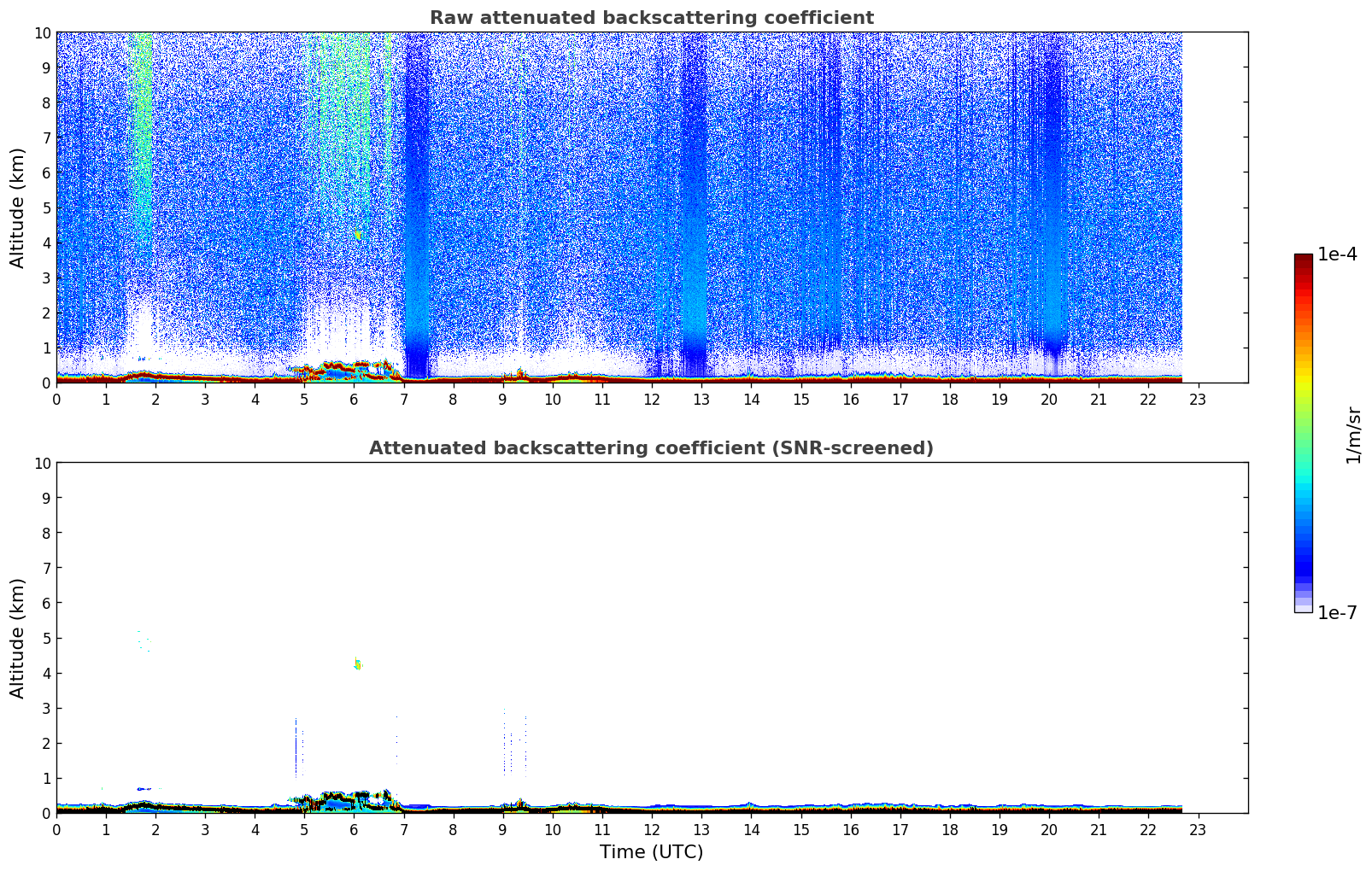The image size is (1372, 871).
Task: Click the "Altitude (km)" label of the SNR-screened plot
Action: pos(18,638)
